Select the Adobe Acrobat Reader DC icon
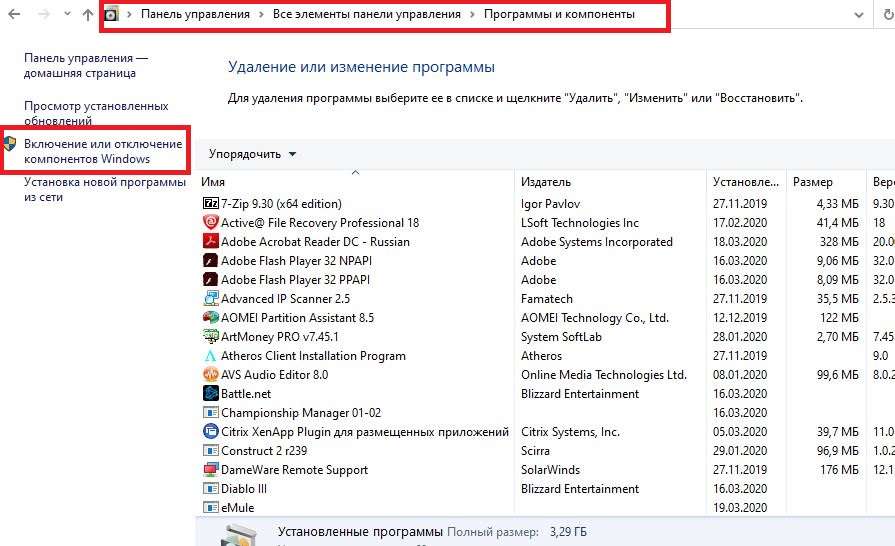This screenshot has width=895, height=546. coord(210,242)
